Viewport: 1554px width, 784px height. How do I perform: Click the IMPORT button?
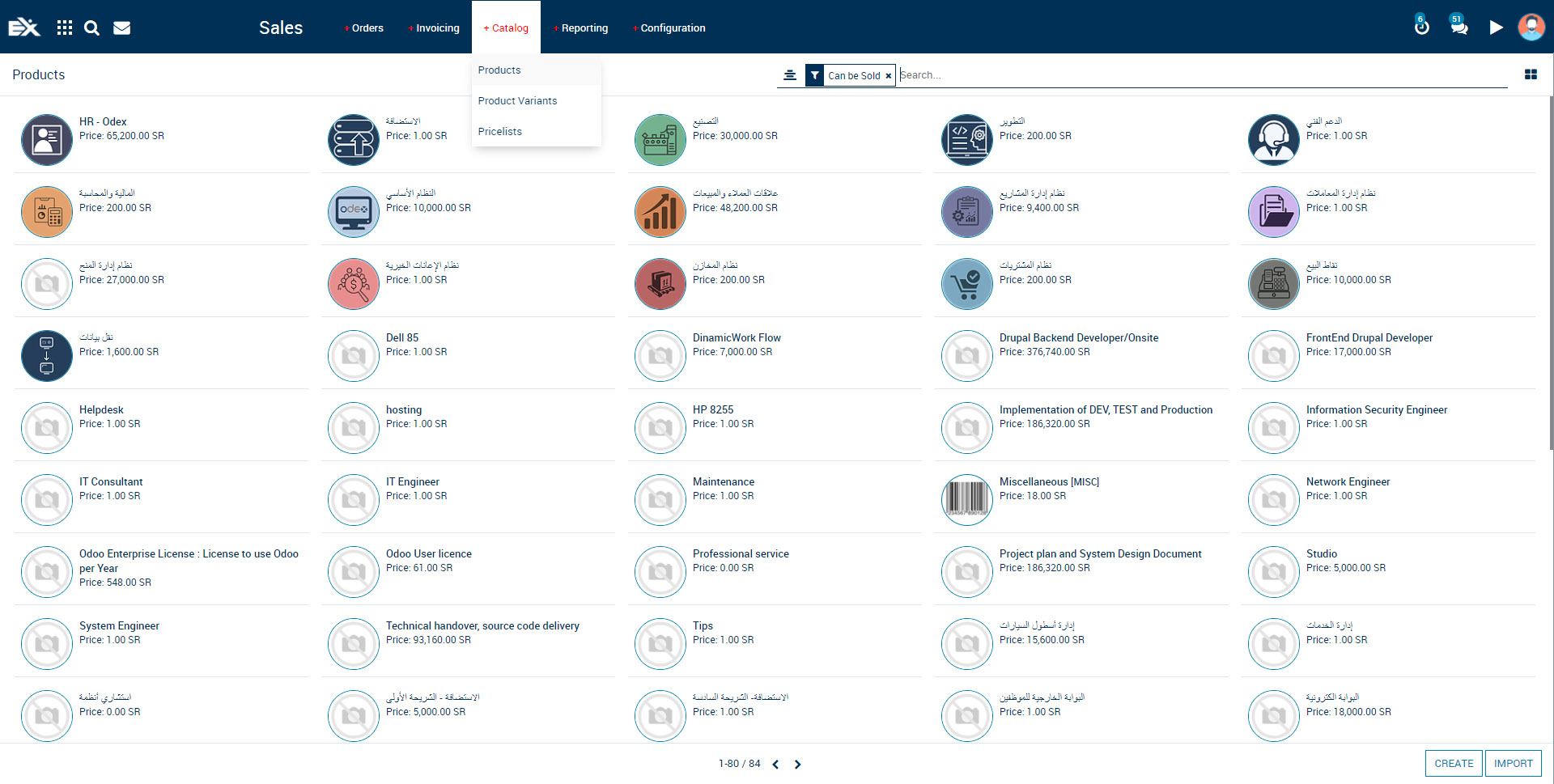tap(1513, 764)
